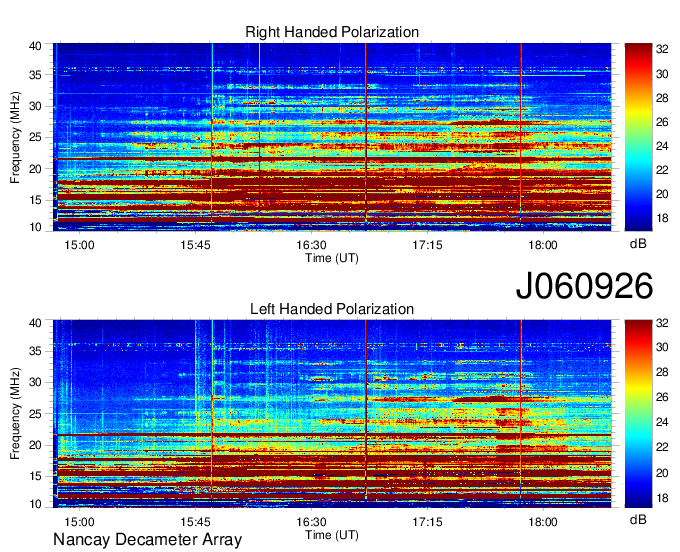Viewport: 680px width, 552px height.
Task: Click the 'Nancay Decameter Array' caption
Action: (x=147, y=540)
